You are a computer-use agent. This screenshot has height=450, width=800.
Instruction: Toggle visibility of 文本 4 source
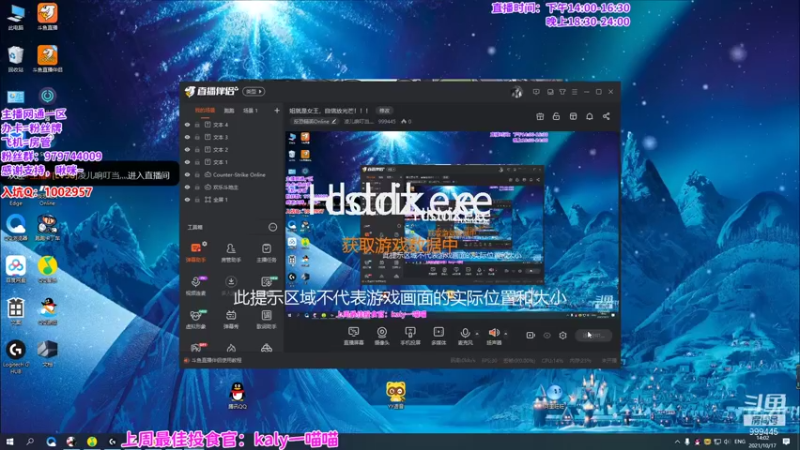click(x=187, y=124)
